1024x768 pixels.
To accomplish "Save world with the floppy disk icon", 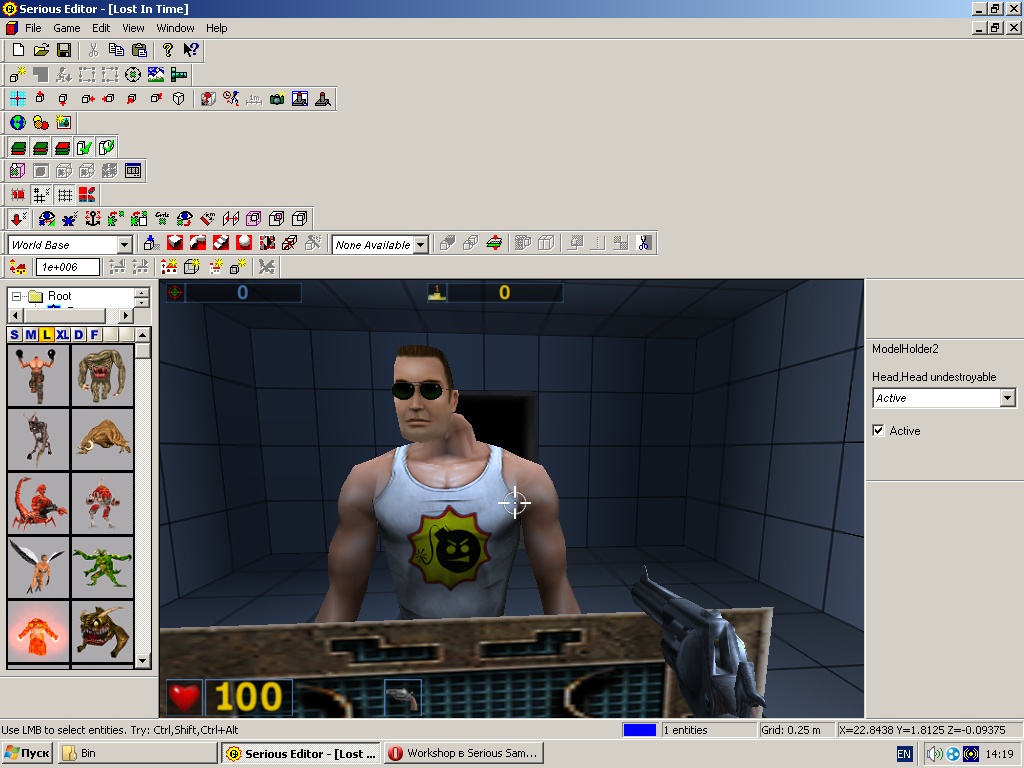I will pos(64,50).
